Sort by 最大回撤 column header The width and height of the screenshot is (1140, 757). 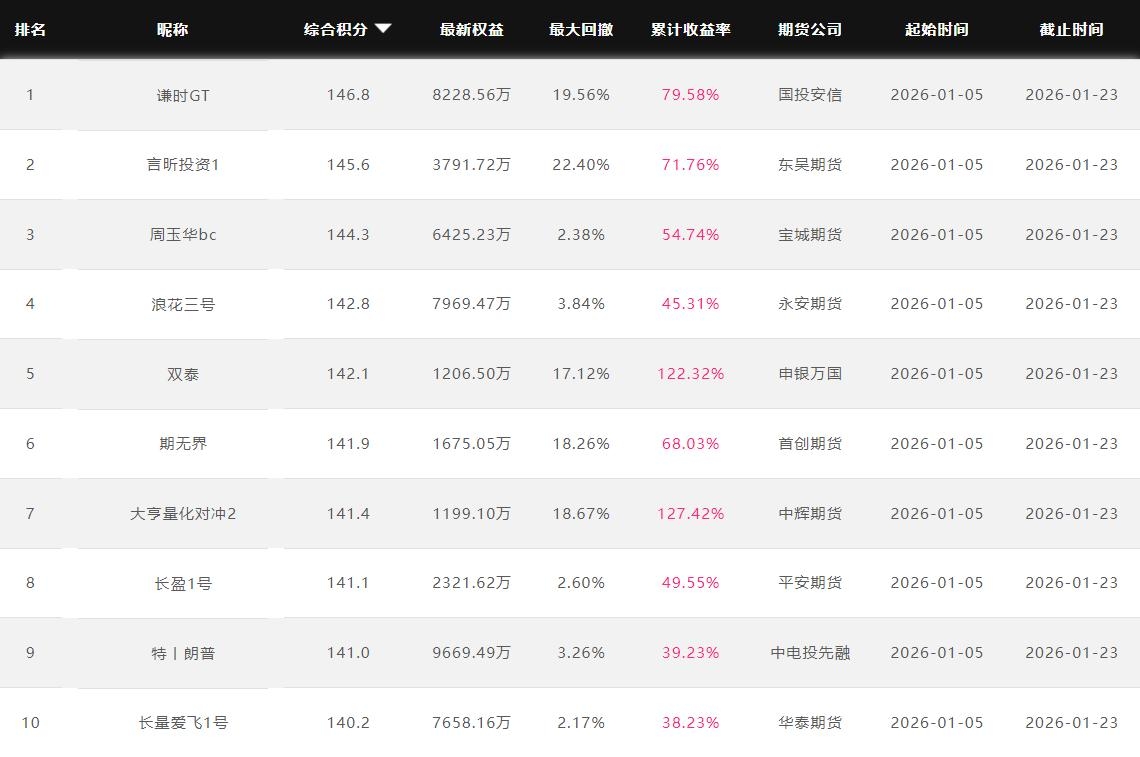[x=580, y=29]
